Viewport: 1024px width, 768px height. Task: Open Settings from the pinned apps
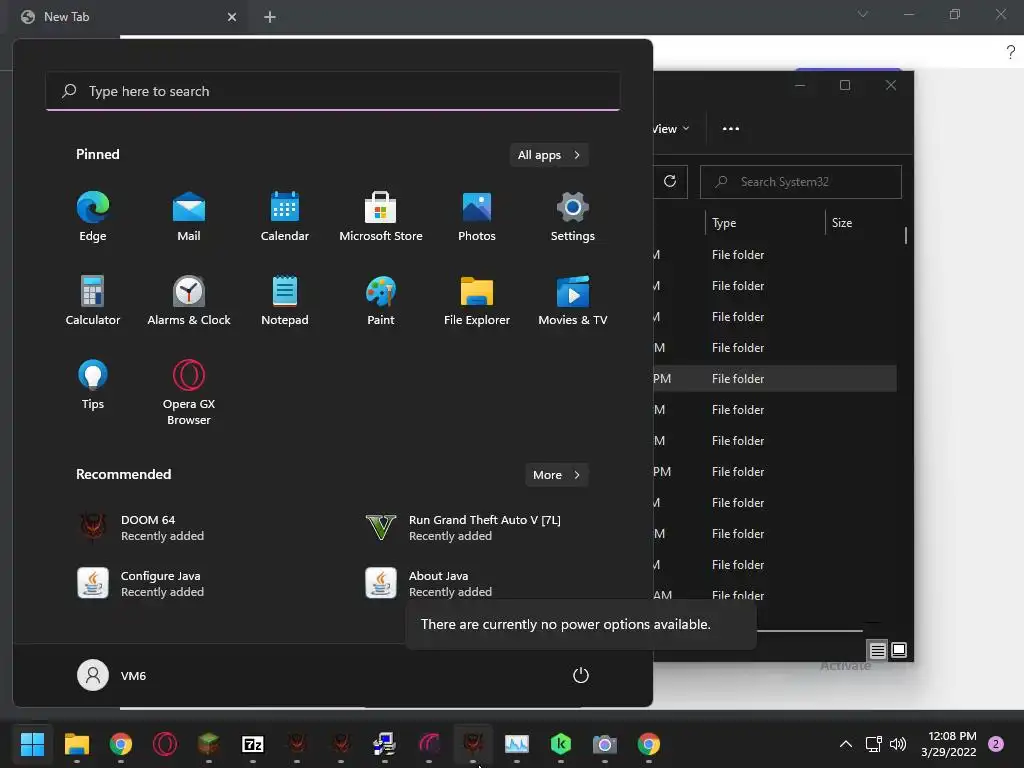573,217
